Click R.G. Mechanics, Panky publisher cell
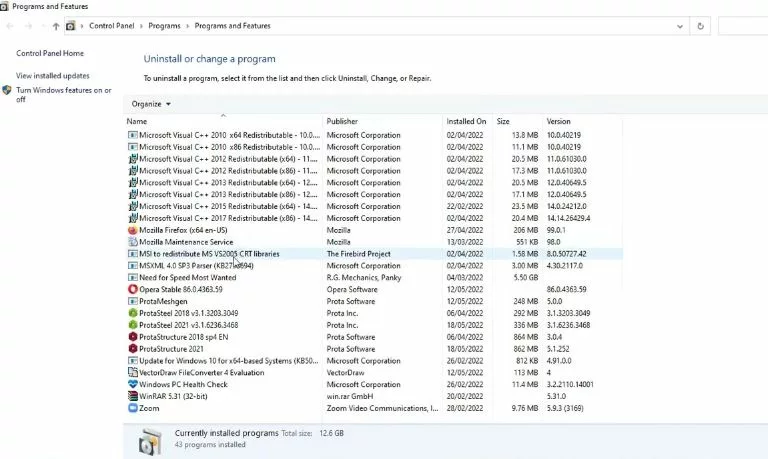 tap(364, 277)
